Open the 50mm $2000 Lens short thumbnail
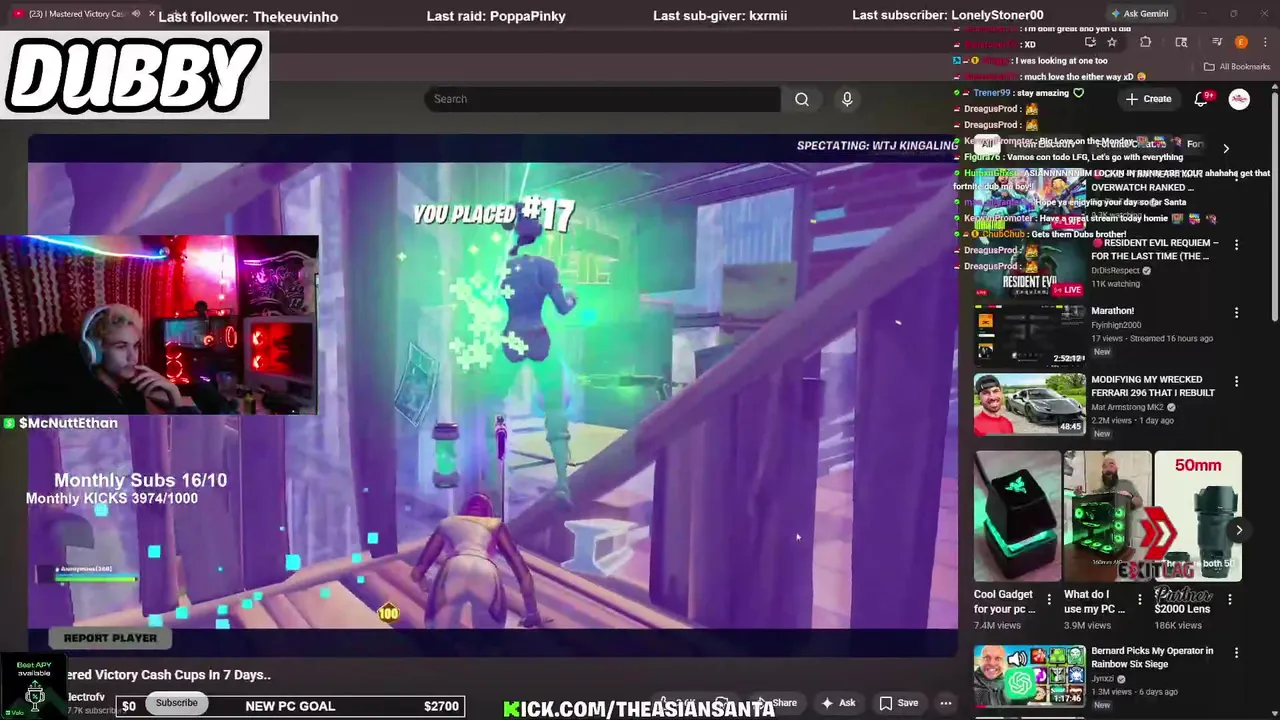The height and width of the screenshot is (720, 1280). coord(1198,516)
